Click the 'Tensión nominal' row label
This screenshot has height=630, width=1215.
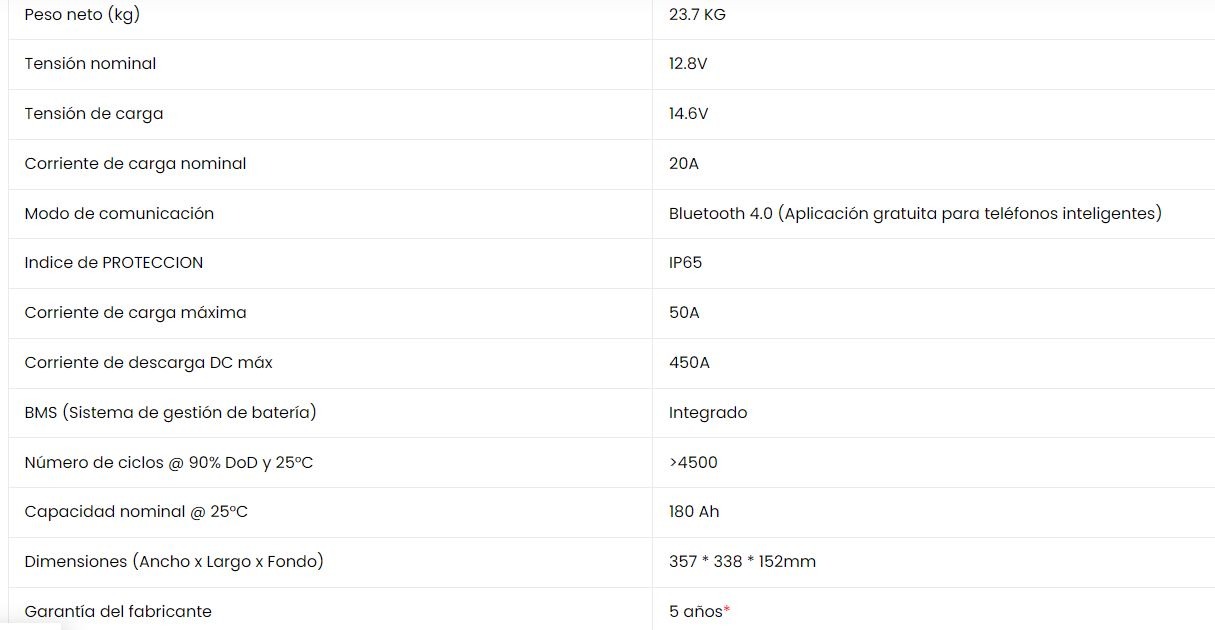coord(90,64)
